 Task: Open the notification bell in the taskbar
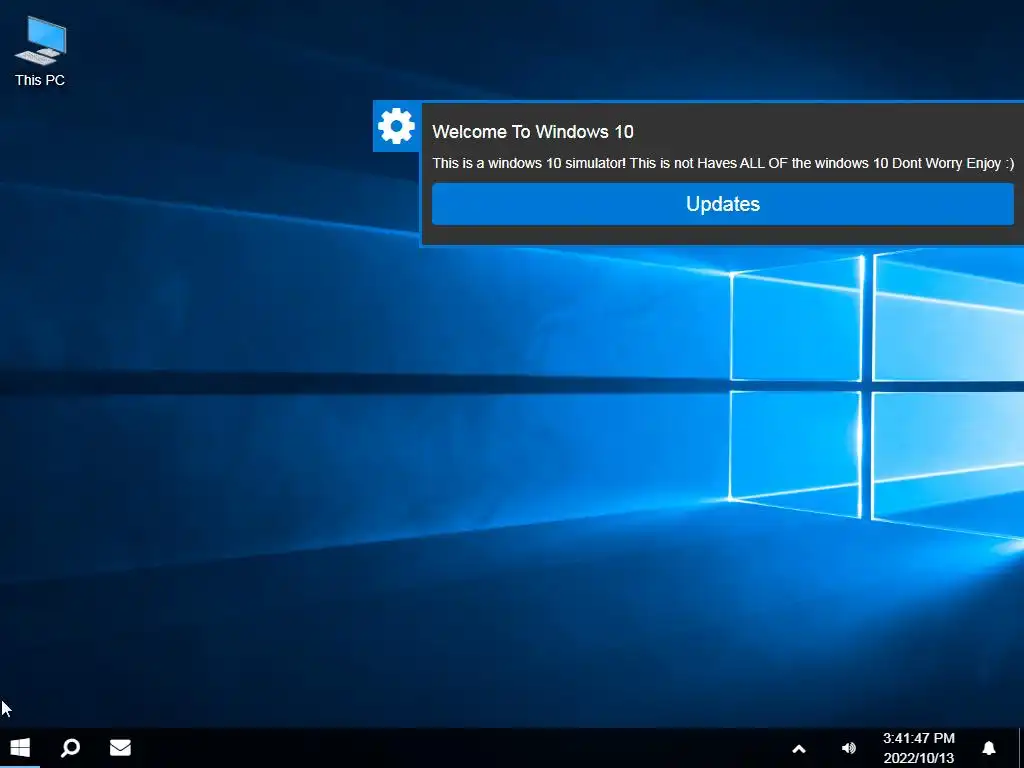pos(989,748)
